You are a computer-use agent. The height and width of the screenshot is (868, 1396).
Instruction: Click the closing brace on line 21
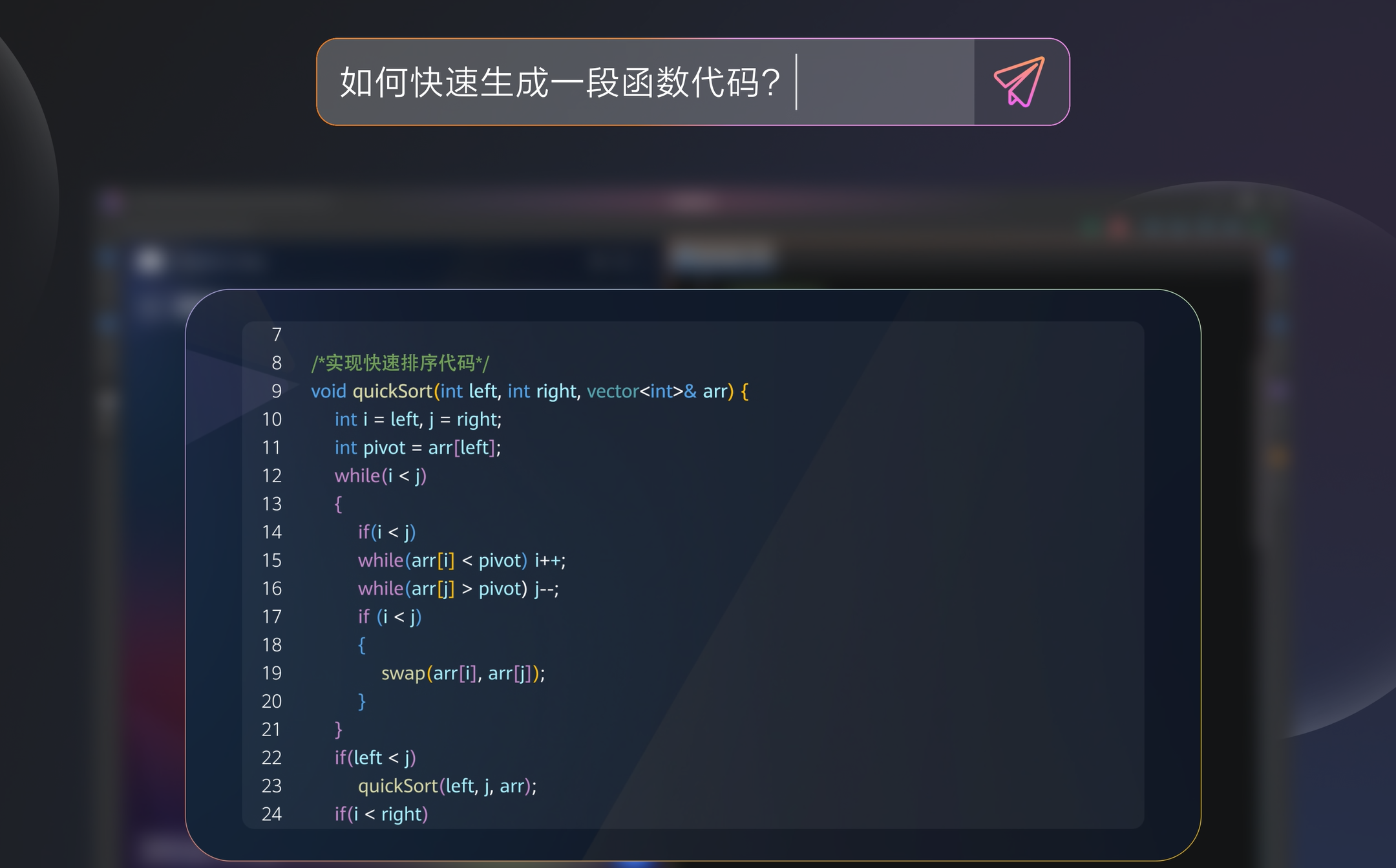click(x=337, y=729)
